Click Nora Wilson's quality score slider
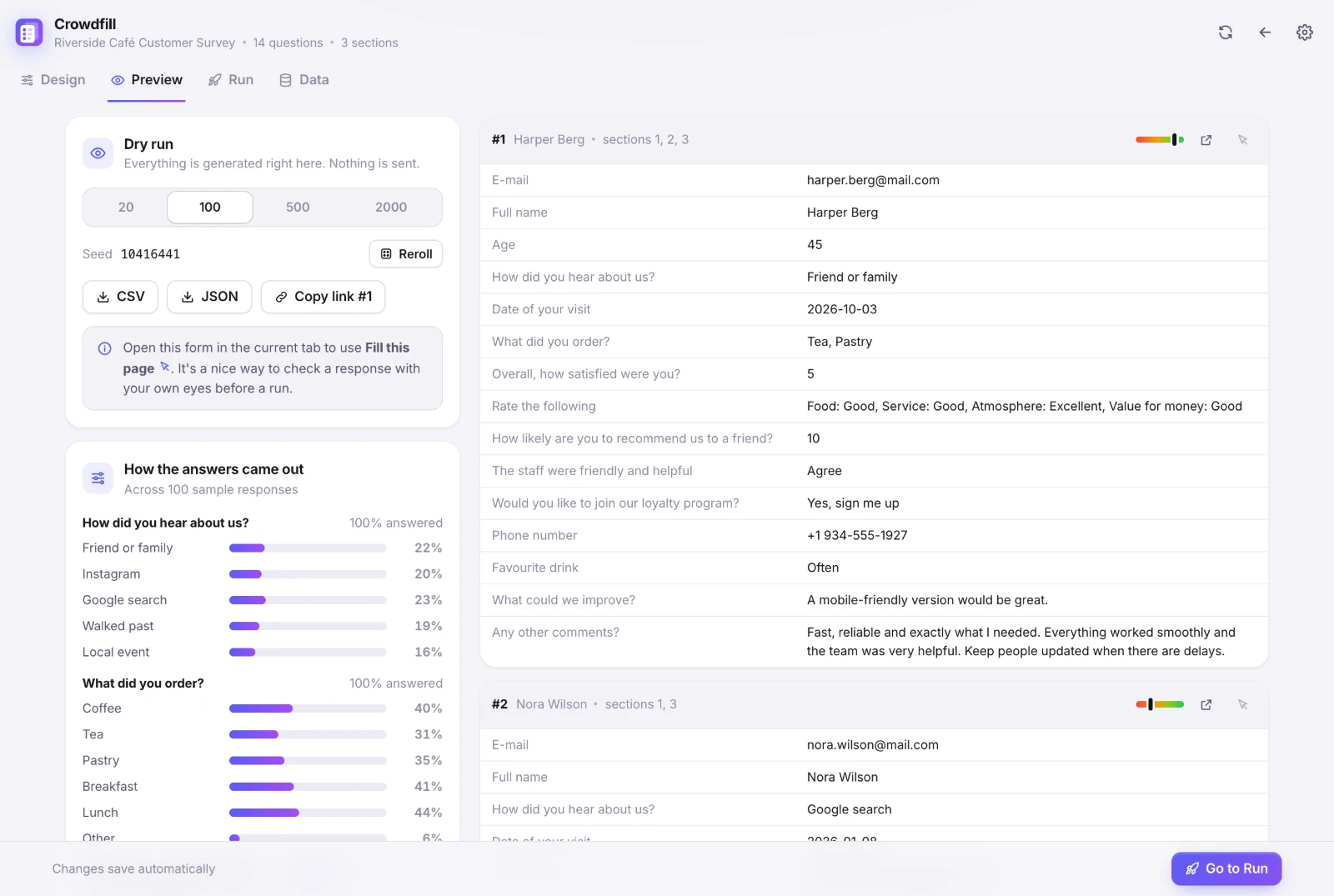This screenshot has width=1334, height=896. [x=1160, y=704]
